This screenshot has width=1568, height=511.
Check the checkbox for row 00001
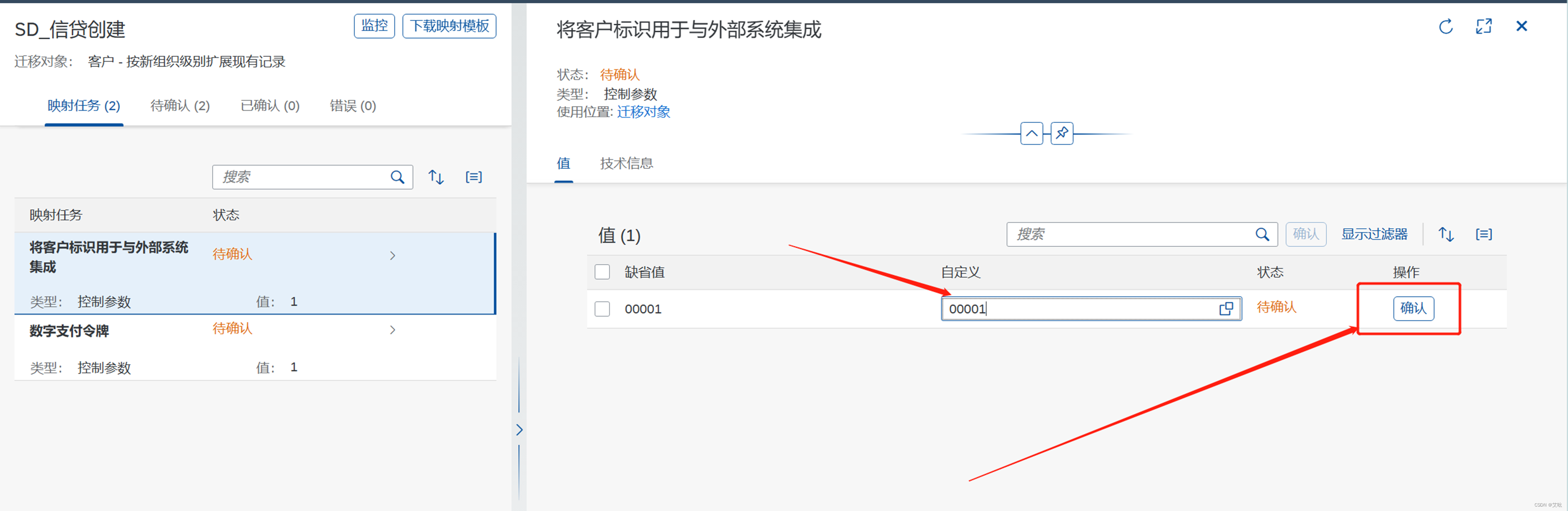pyautogui.click(x=602, y=309)
